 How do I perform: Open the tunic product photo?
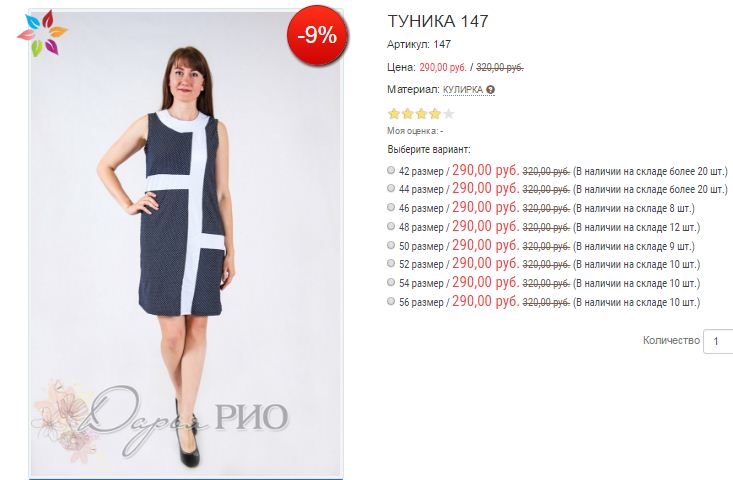pyautogui.click(x=186, y=243)
